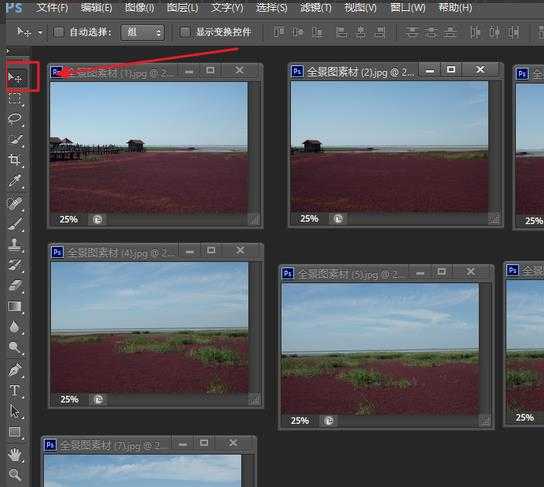Select the Move tool in toolbox
Image resolution: width=544 pixels, height=487 pixels.
tap(15, 78)
